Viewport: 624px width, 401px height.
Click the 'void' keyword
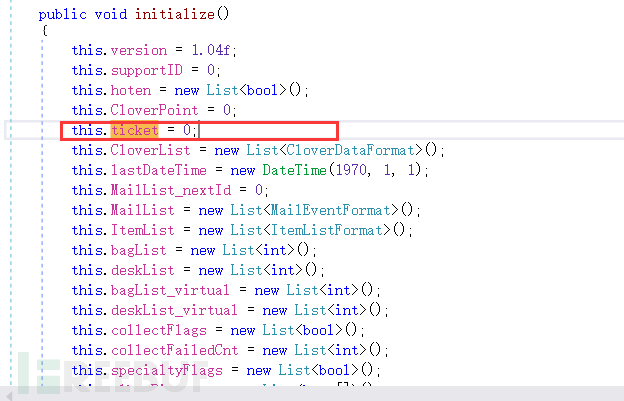click(111, 14)
